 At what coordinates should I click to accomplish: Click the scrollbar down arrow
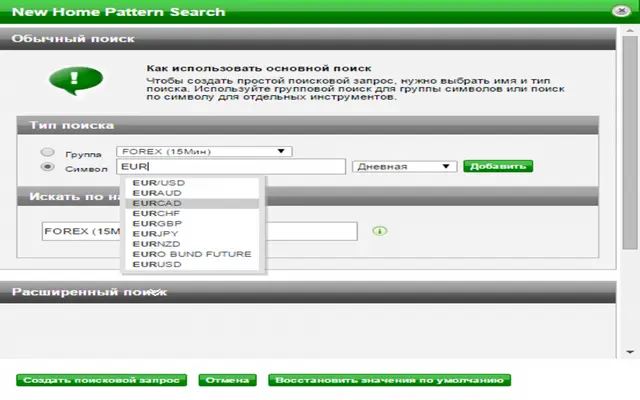point(630,351)
